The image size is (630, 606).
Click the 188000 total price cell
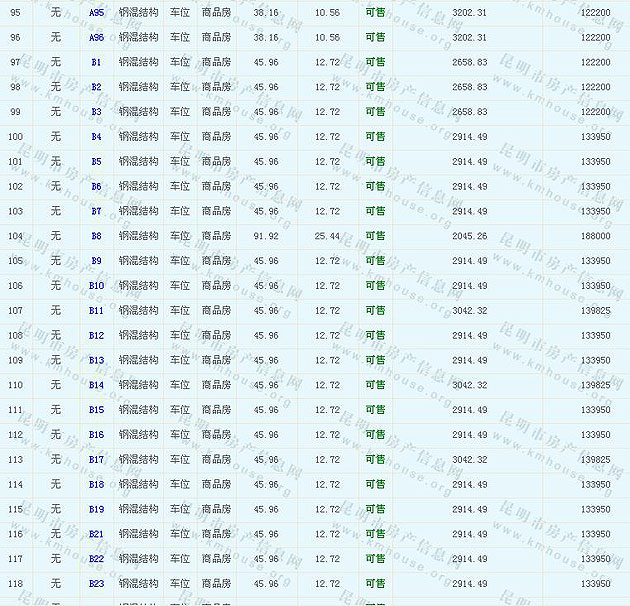(595, 236)
